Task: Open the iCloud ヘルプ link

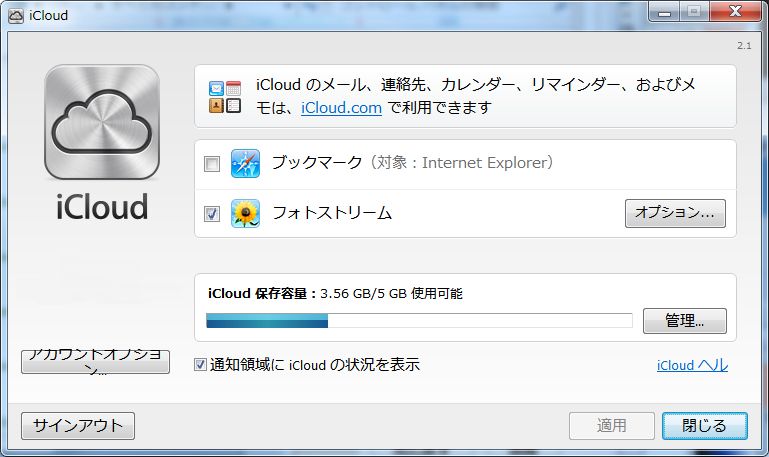Action: click(692, 365)
